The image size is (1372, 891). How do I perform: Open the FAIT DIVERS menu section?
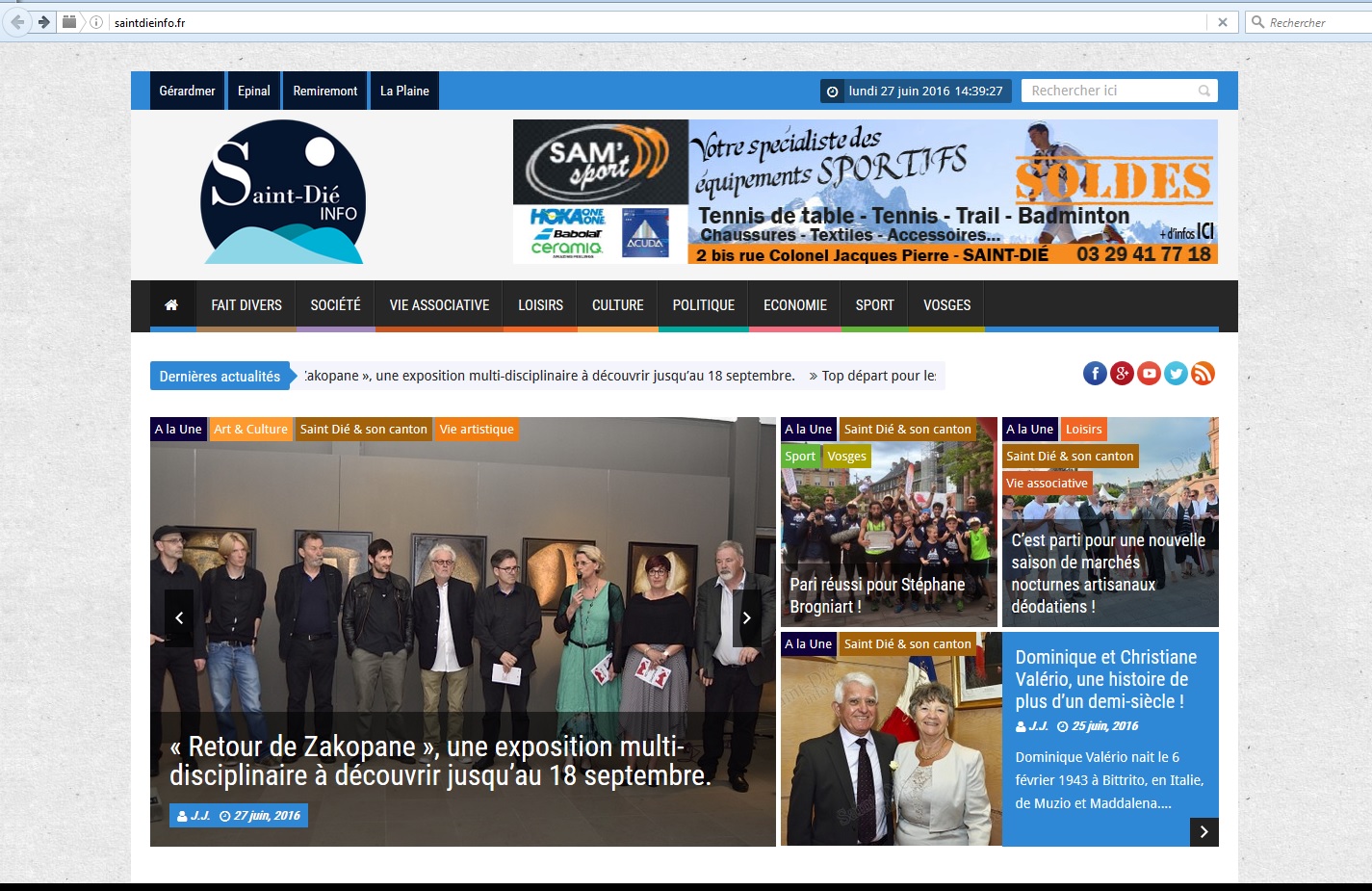[x=246, y=305]
